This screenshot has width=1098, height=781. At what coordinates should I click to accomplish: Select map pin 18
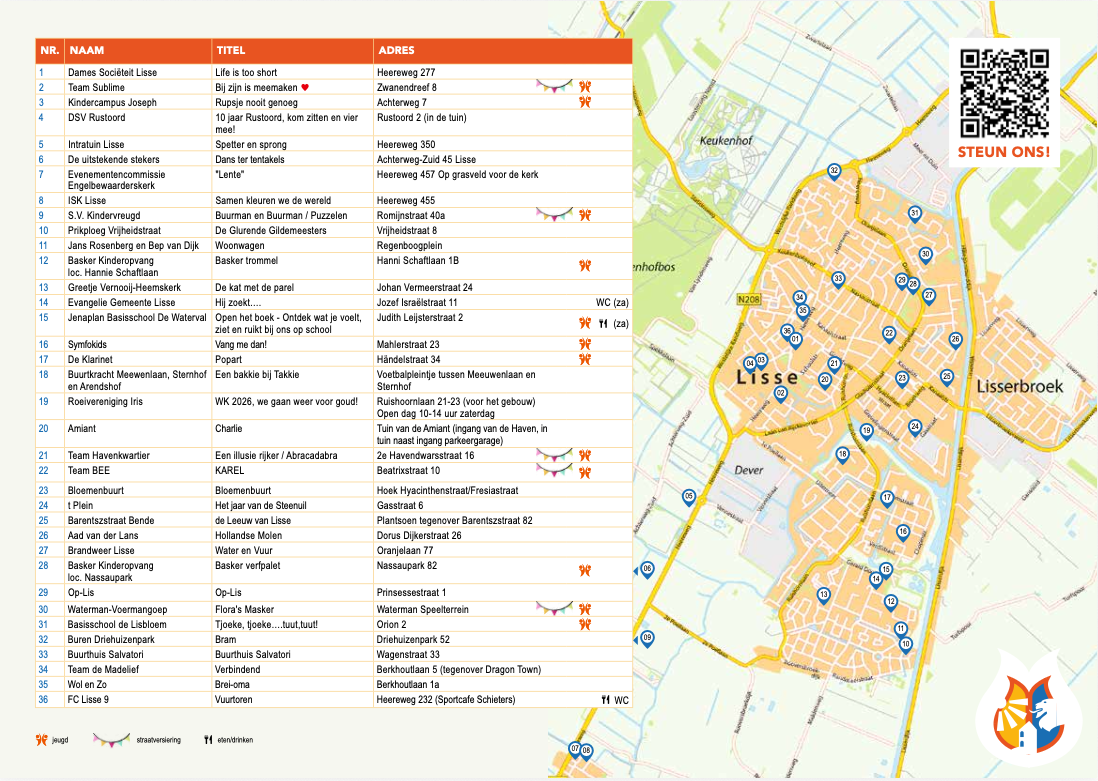(x=842, y=455)
